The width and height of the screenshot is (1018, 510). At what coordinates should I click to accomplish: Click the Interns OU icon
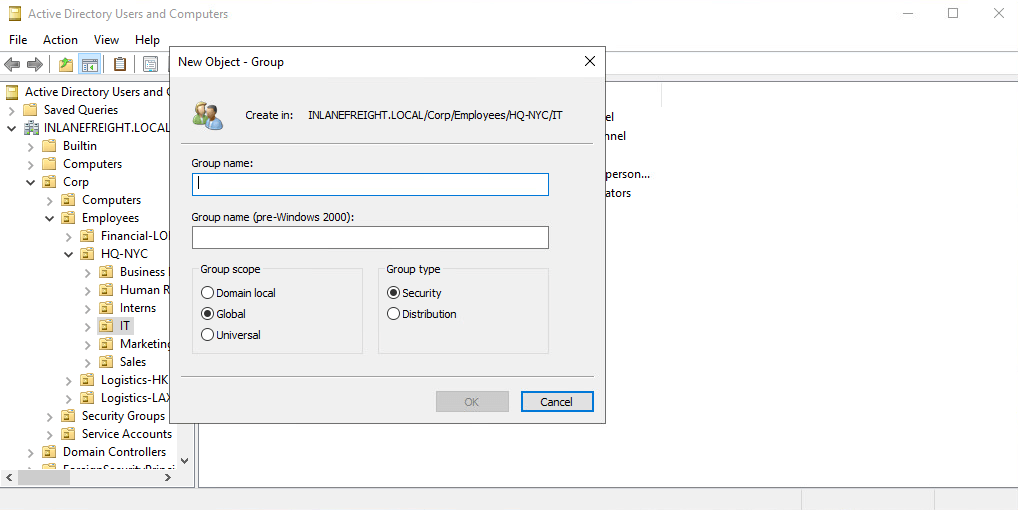pos(106,308)
